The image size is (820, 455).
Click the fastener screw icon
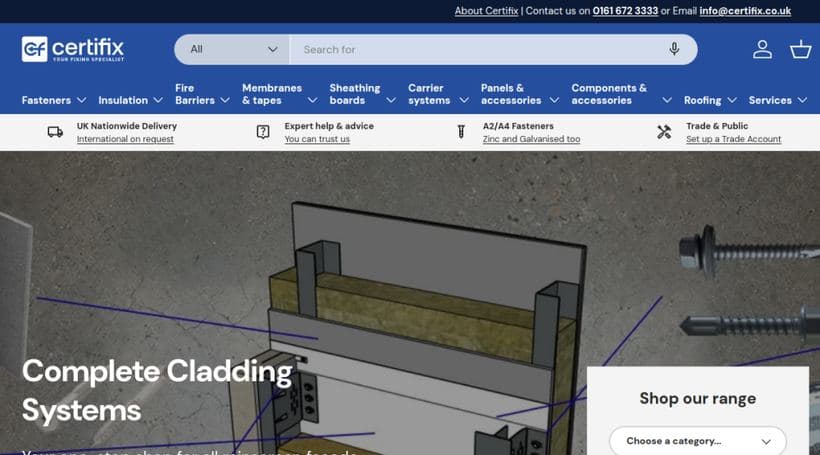pyautogui.click(x=461, y=132)
